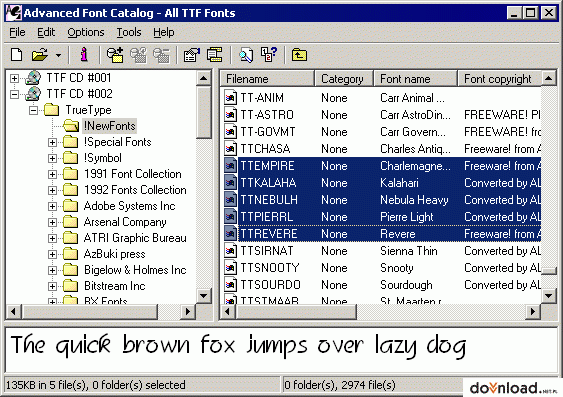Open the dropdown arrow beside Open icon
Viewport: 563px width, 397px height.
58,55
